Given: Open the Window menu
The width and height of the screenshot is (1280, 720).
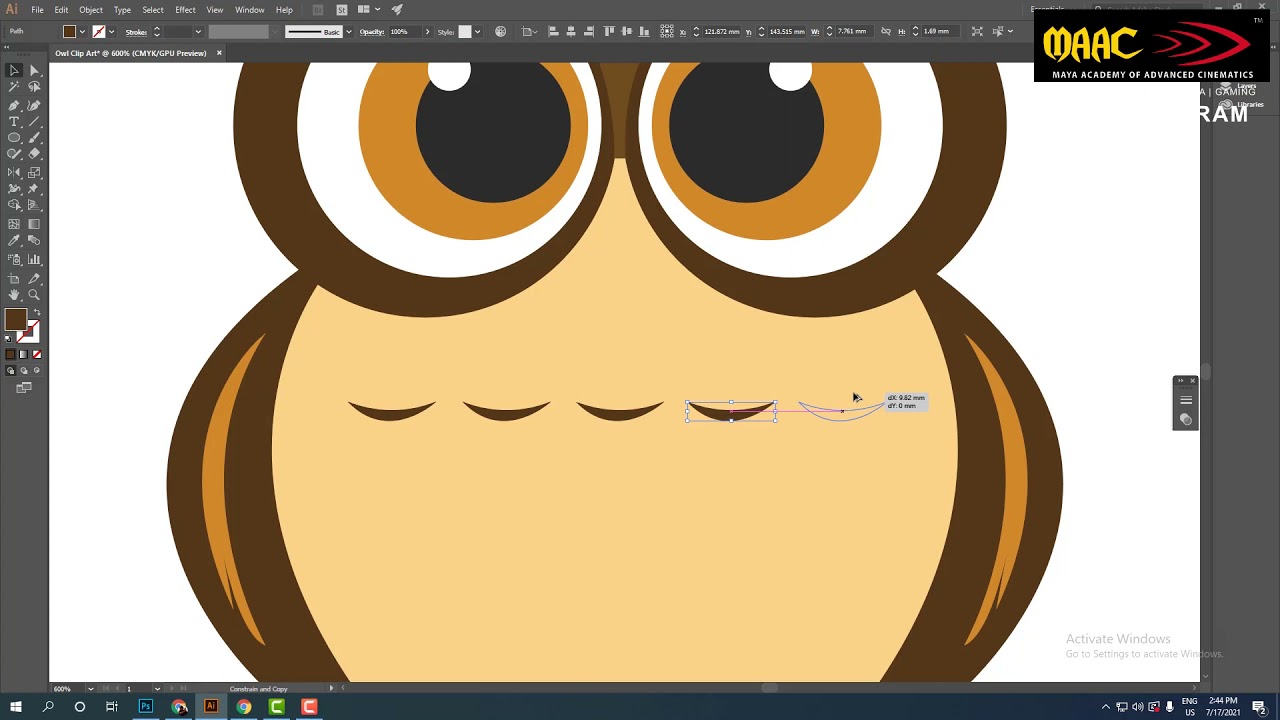Looking at the screenshot, I should (x=250, y=10).
